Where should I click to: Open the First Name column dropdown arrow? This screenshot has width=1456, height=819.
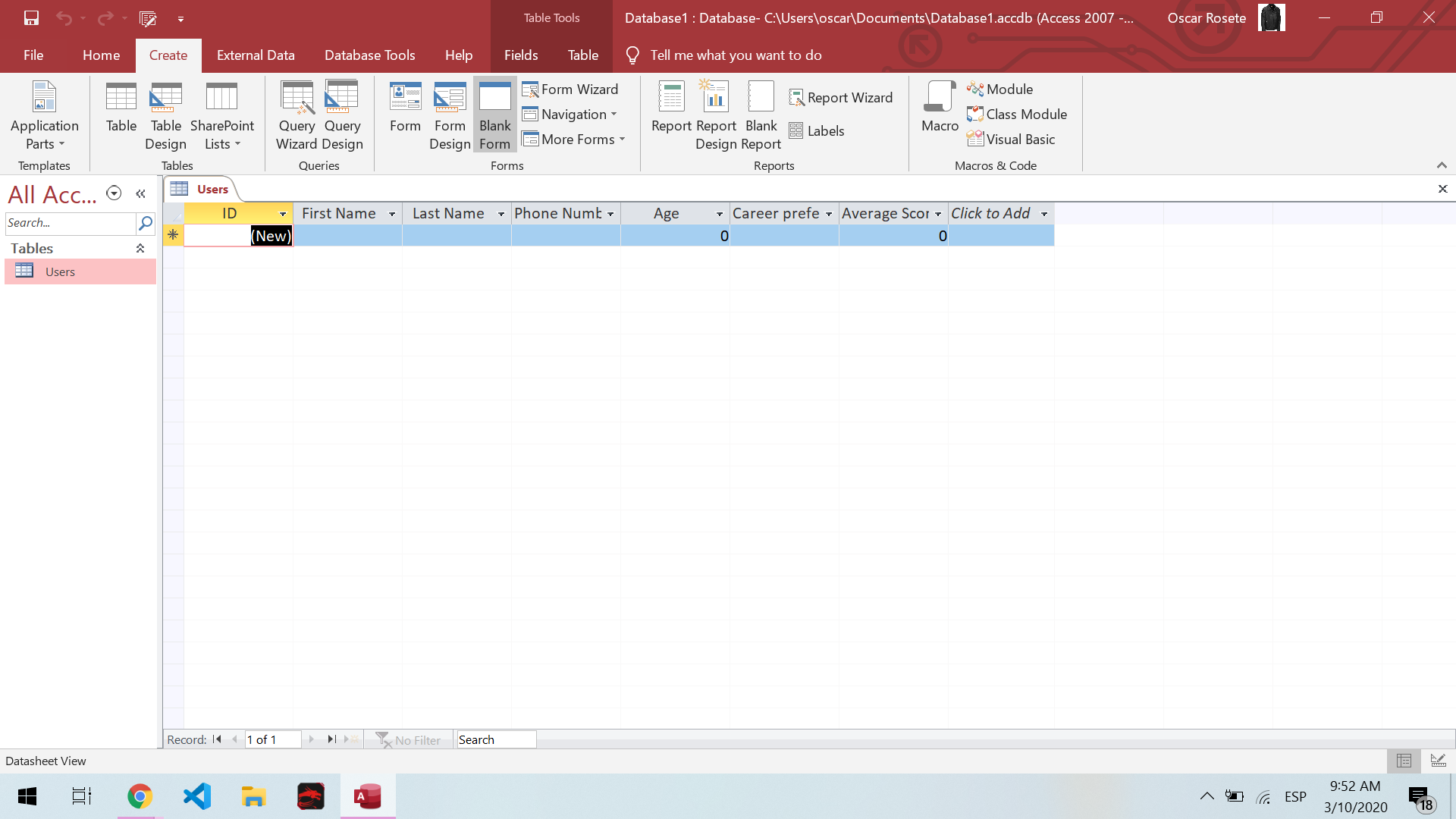[392, 215]
